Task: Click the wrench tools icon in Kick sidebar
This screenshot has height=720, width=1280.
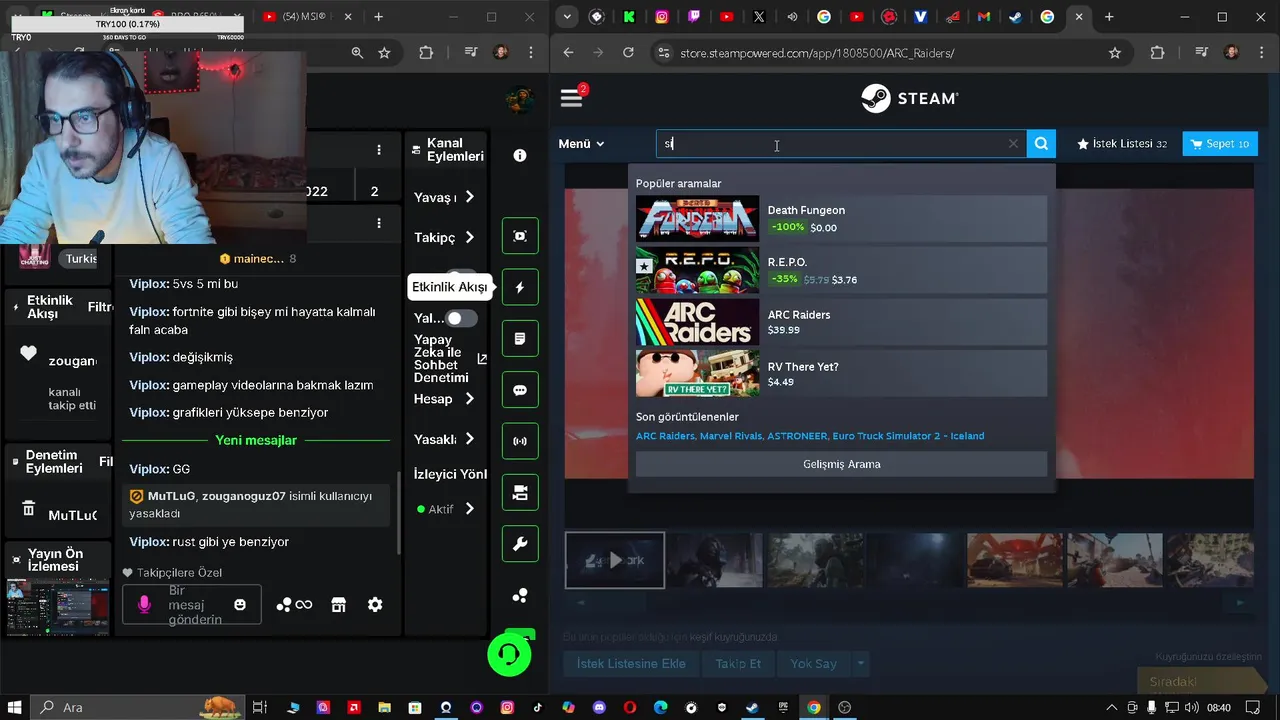Action: pos(520,544)
